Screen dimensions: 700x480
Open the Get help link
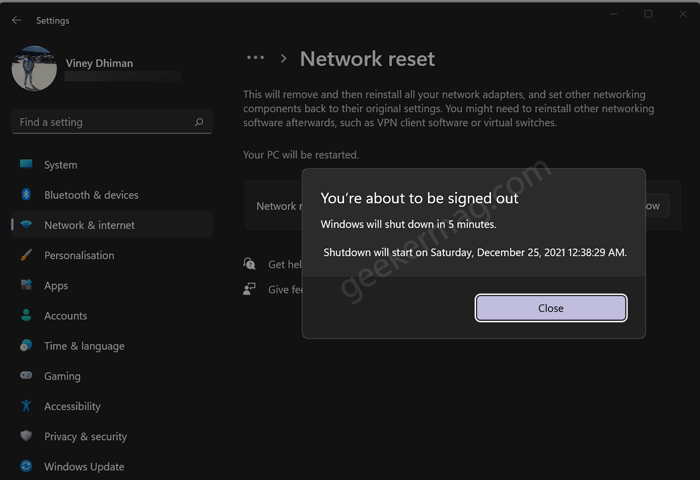point(285,264)
